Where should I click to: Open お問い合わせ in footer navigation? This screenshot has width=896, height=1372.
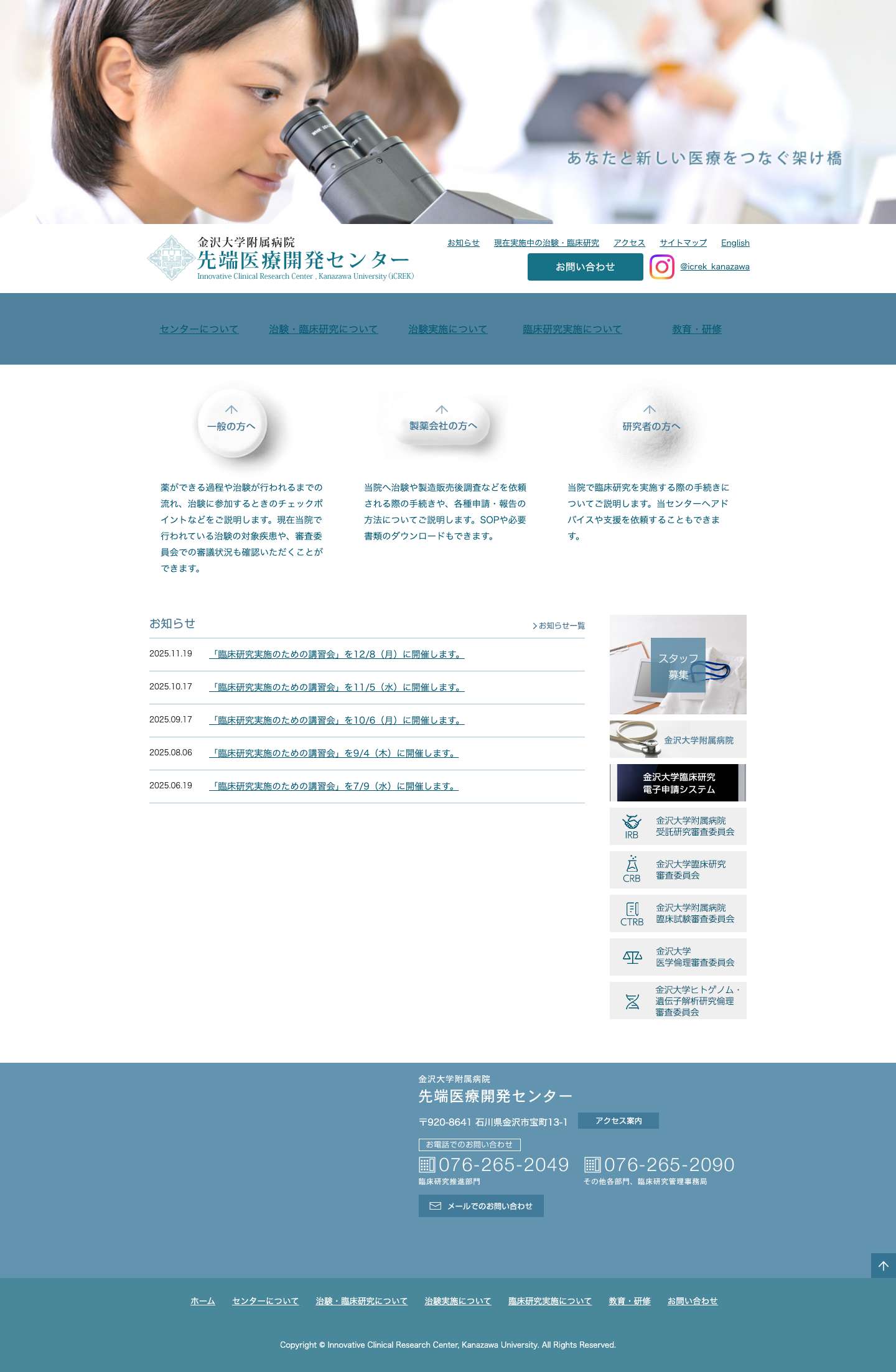pos(693,1301)
